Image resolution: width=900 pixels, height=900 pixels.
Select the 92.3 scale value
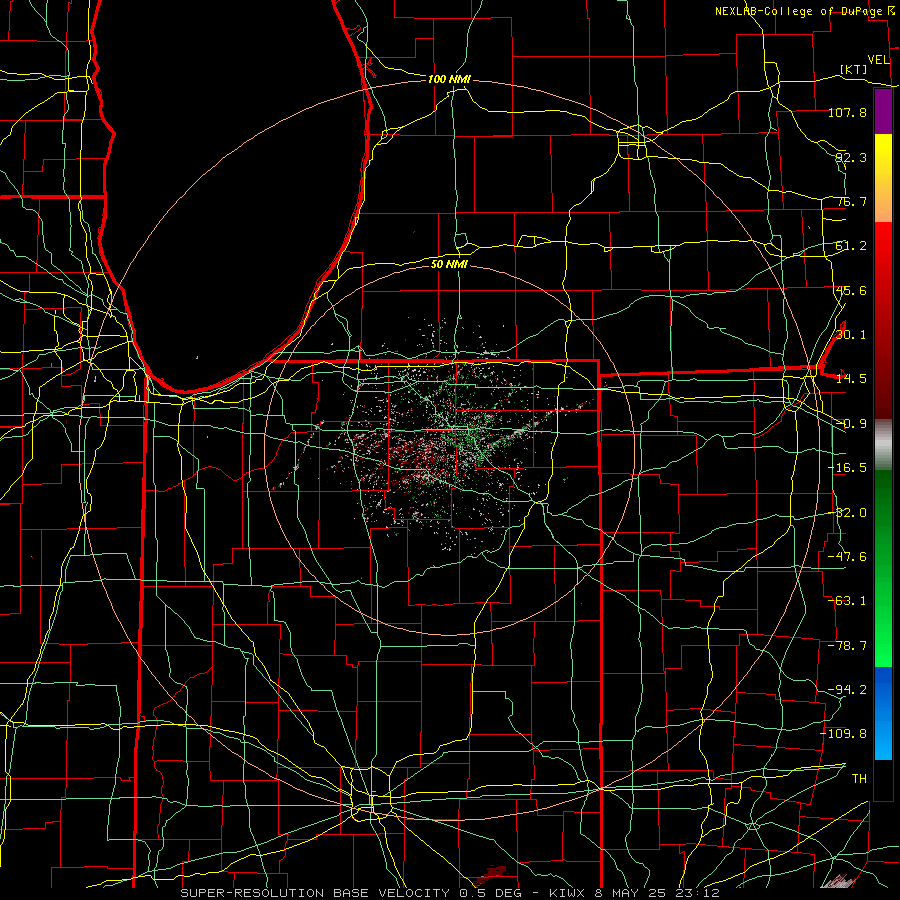click(x=851, y=157)
